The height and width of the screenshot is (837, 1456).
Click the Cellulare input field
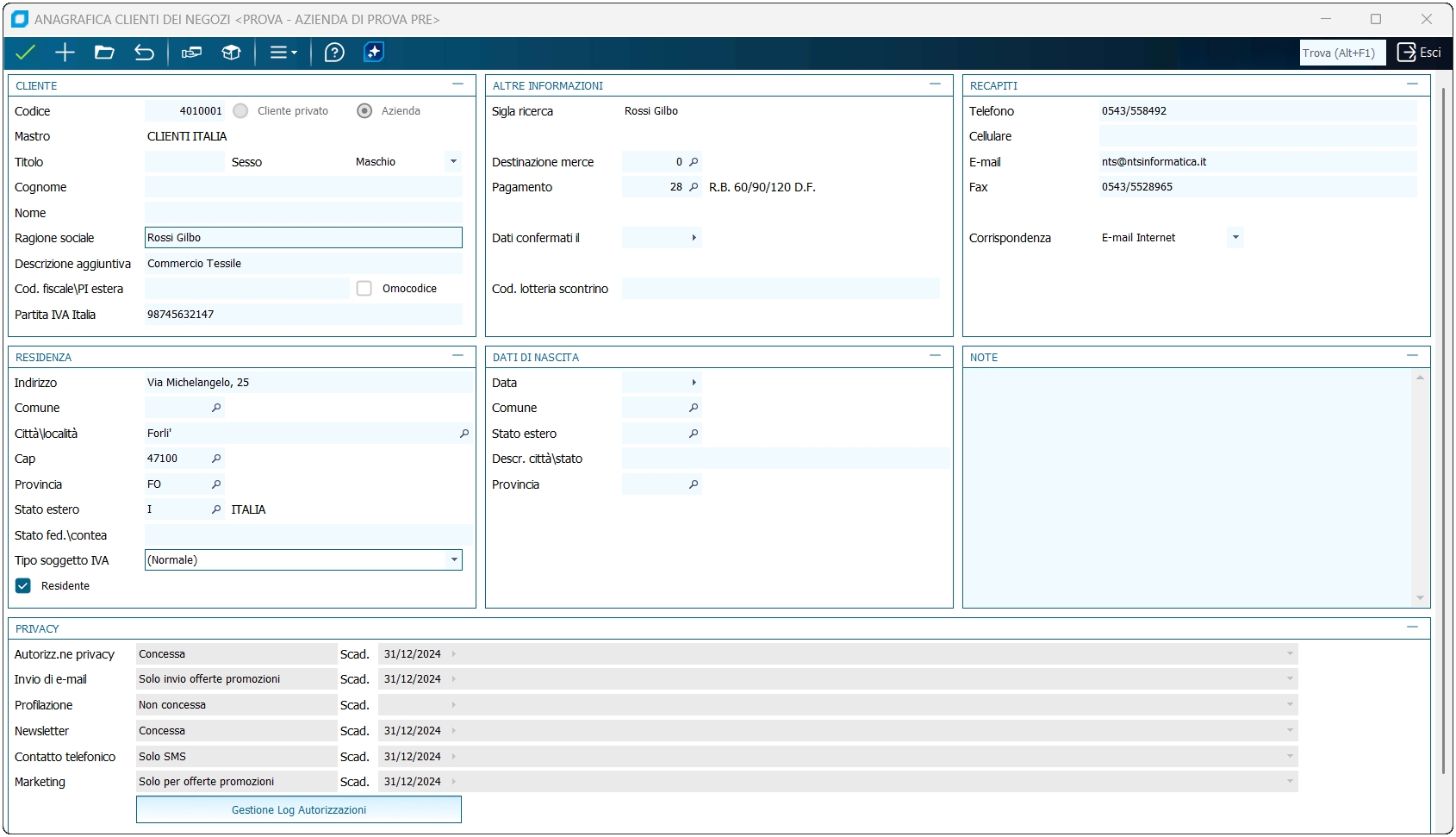tap(1257, 136)
